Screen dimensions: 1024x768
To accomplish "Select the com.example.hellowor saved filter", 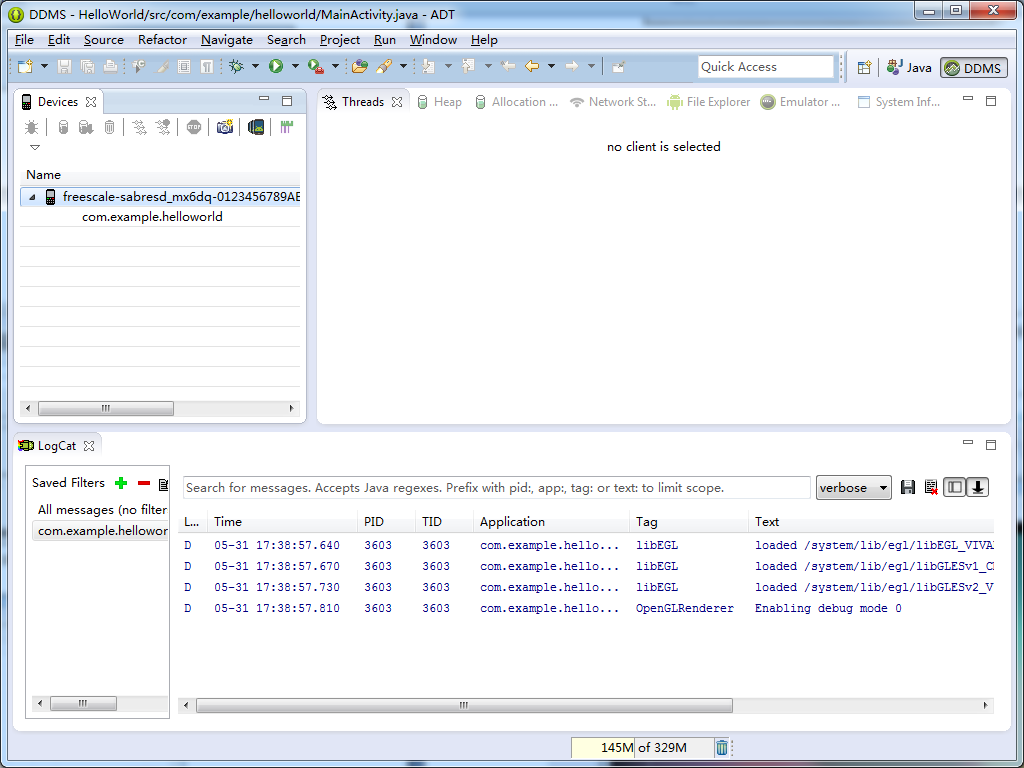I will click(101, 531).
